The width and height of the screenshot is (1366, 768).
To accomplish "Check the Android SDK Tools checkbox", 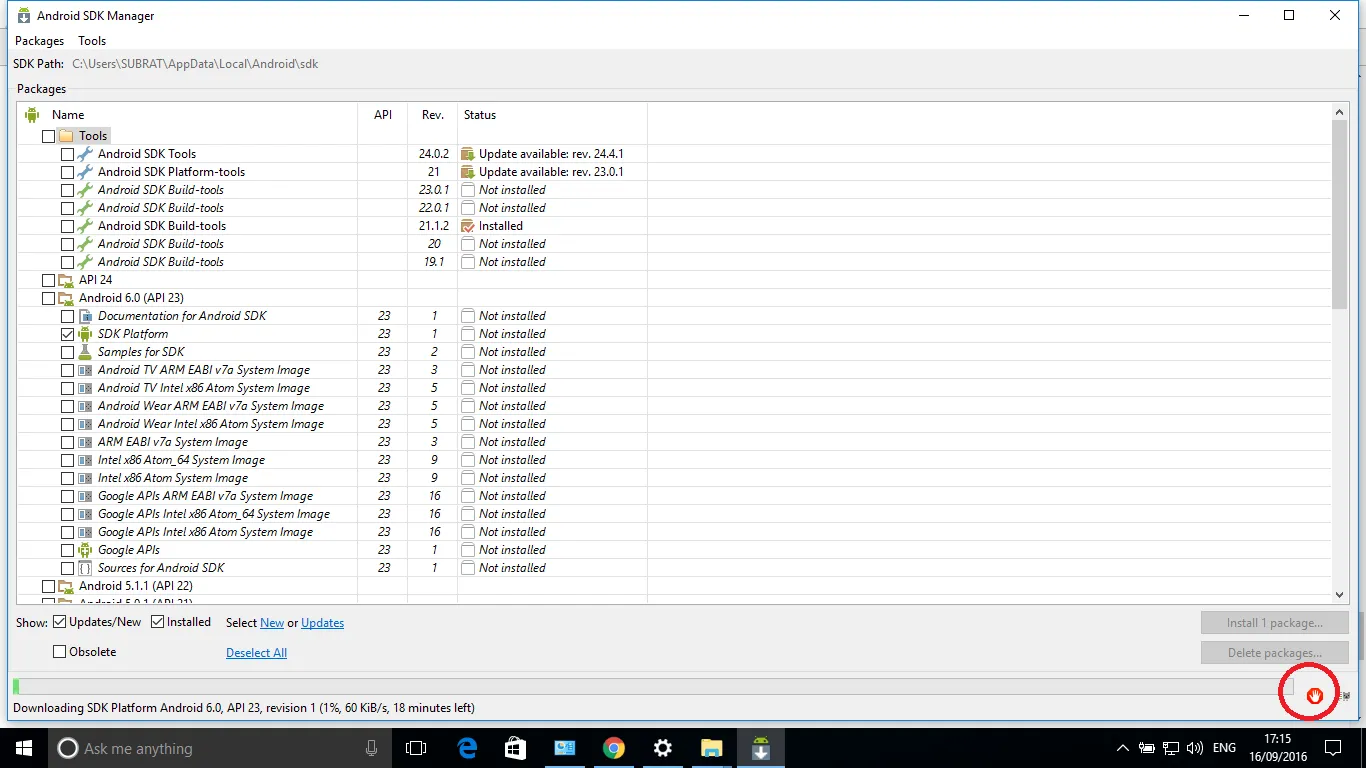I will [x=67, y=154].
